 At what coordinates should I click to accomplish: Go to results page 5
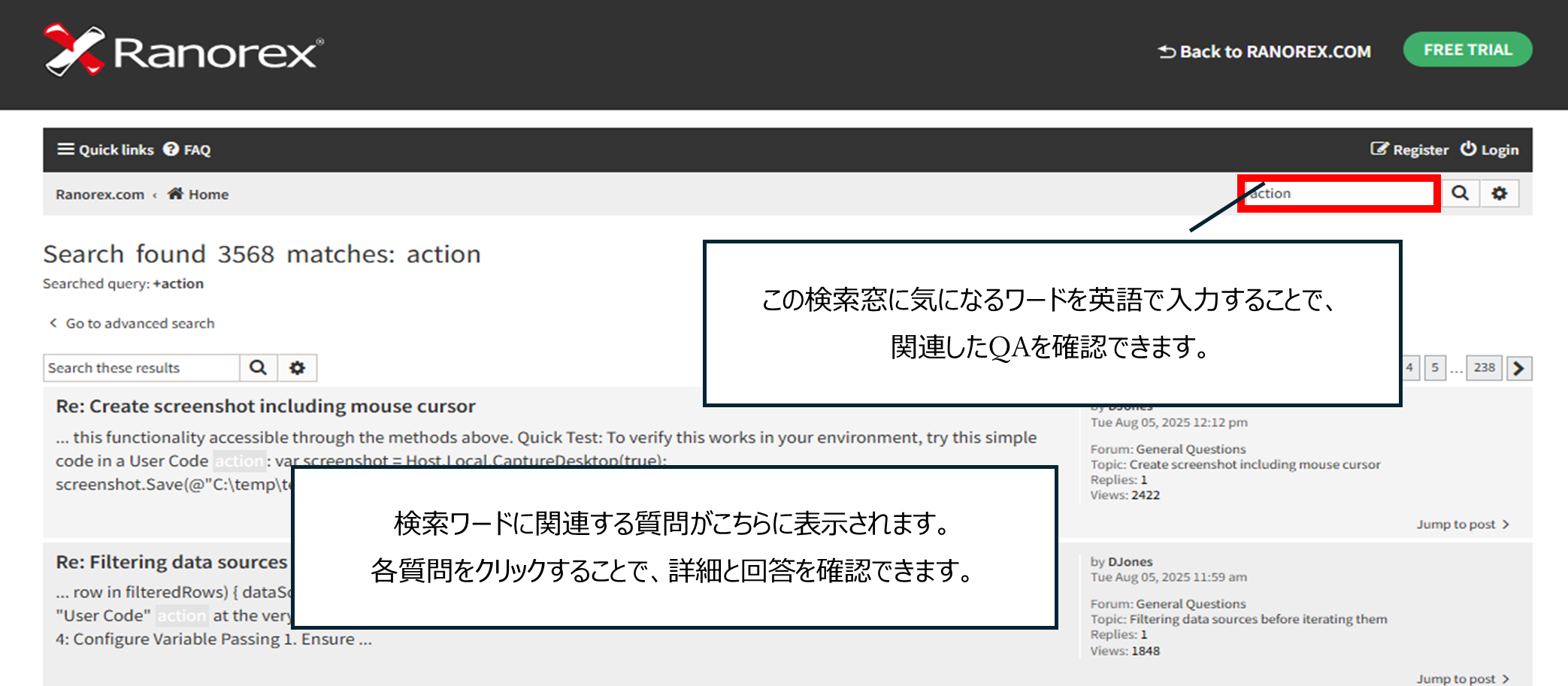tap(1435, 368)
